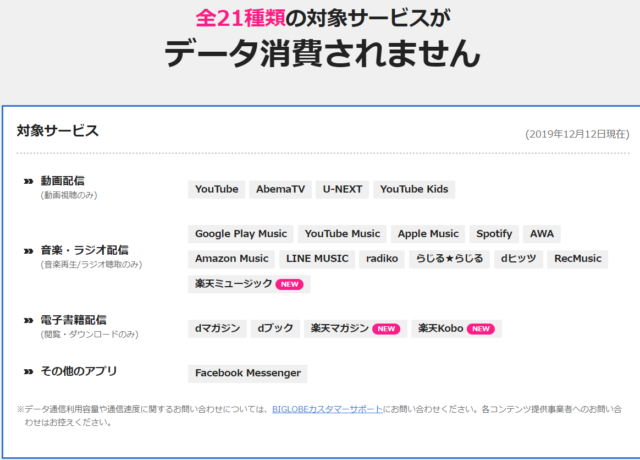Select the dヒッツ tag
The height and width of the screenshot is (460, 640).
click(518, 259)
